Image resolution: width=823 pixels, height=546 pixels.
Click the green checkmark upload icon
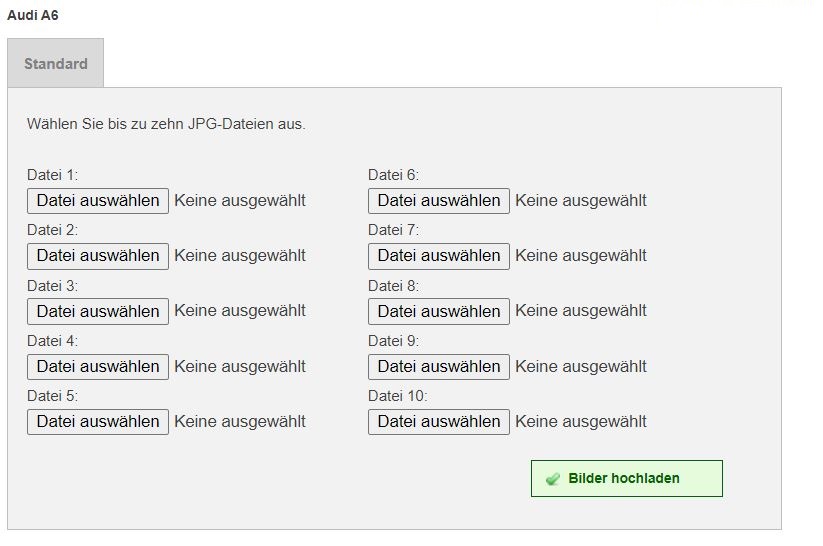click(553, 479)
